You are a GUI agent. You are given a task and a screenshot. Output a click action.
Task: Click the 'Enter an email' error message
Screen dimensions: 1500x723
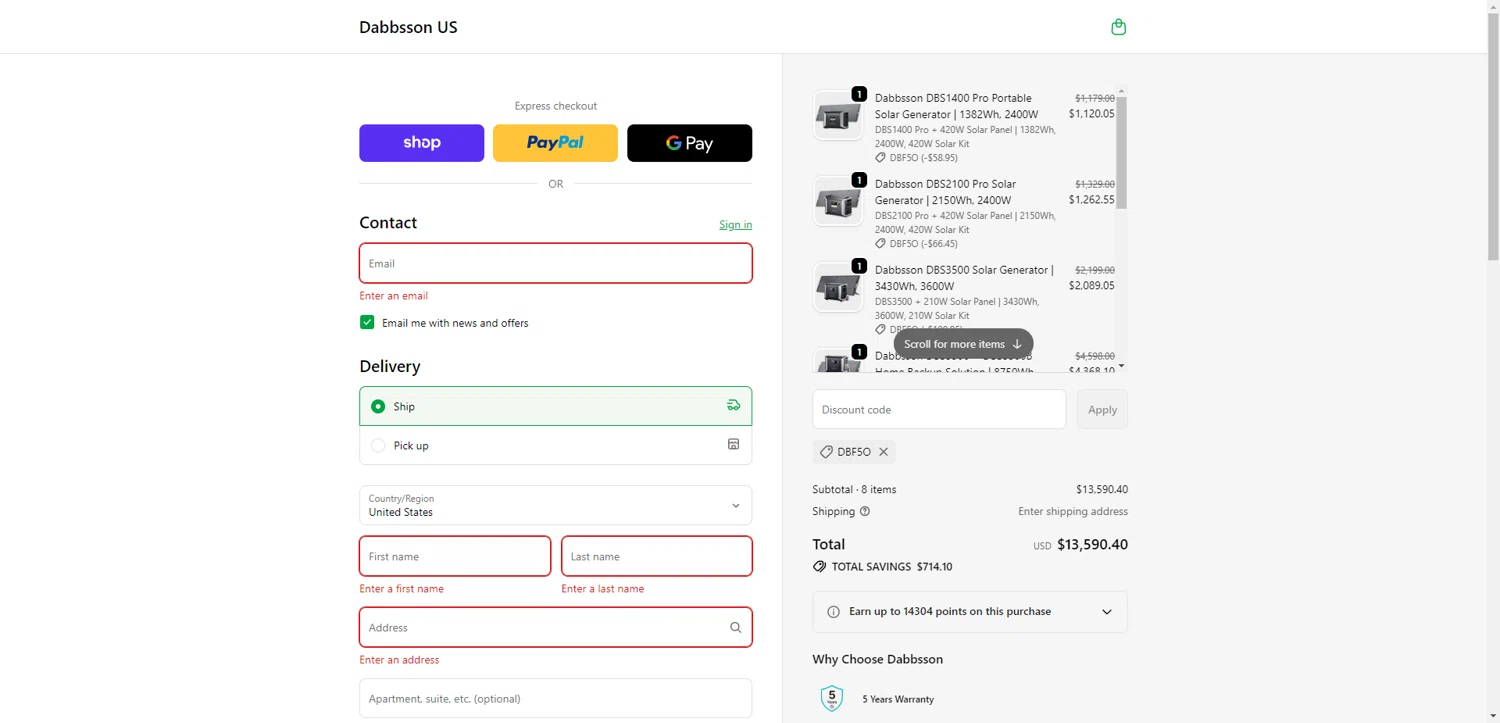click(x=394, y=296)
